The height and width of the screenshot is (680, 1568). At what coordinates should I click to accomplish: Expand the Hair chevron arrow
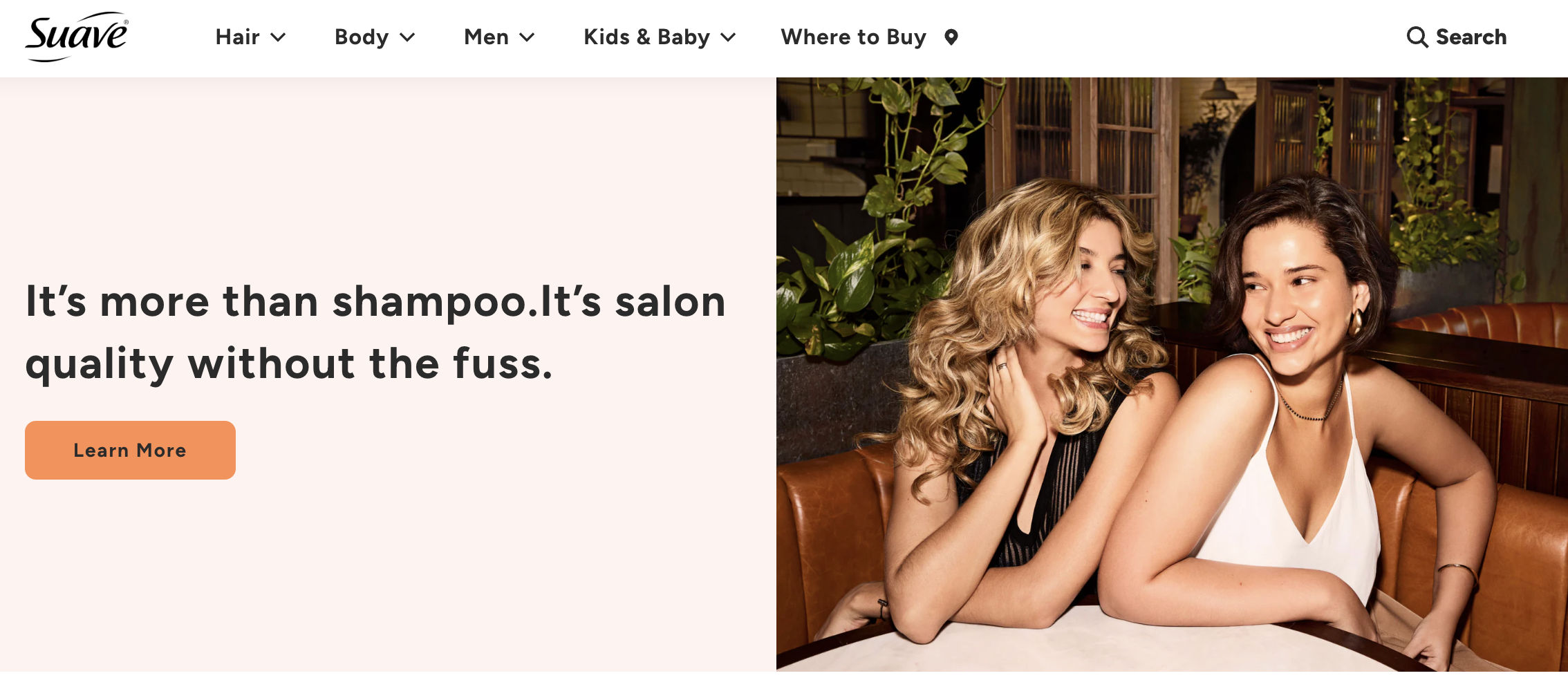(278, 37)
